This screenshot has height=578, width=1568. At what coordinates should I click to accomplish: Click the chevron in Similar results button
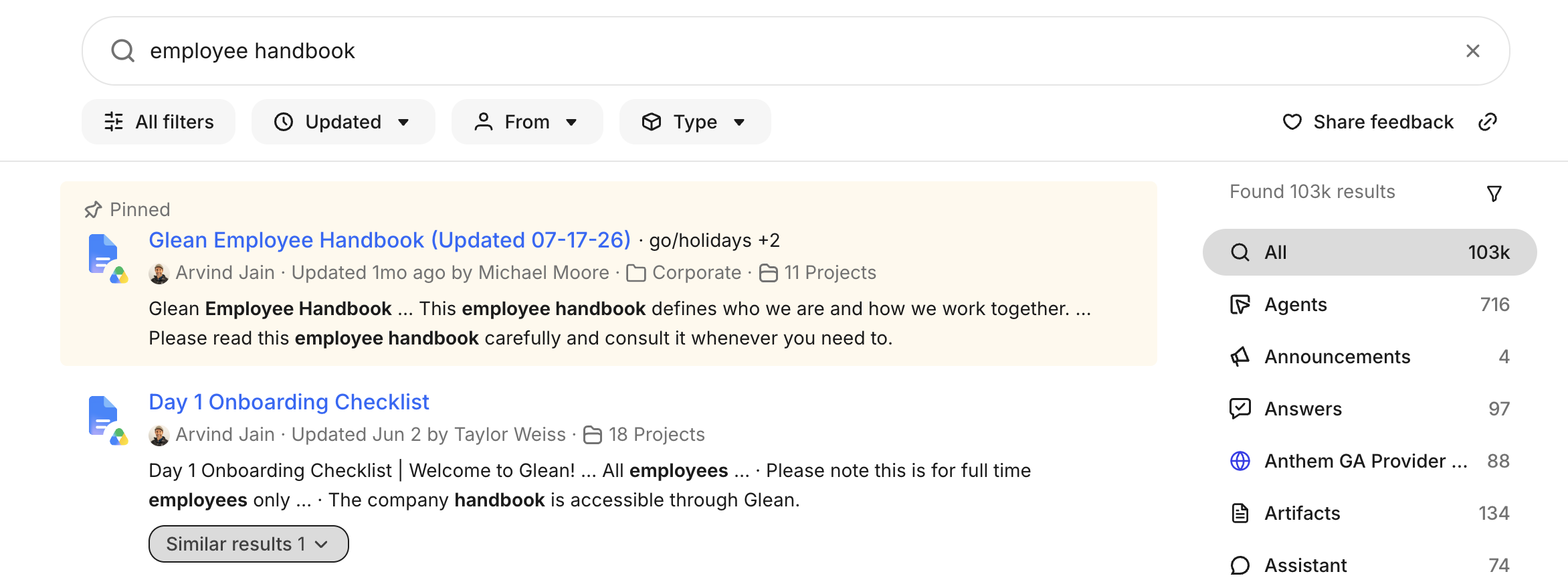[x=321, y=545]
